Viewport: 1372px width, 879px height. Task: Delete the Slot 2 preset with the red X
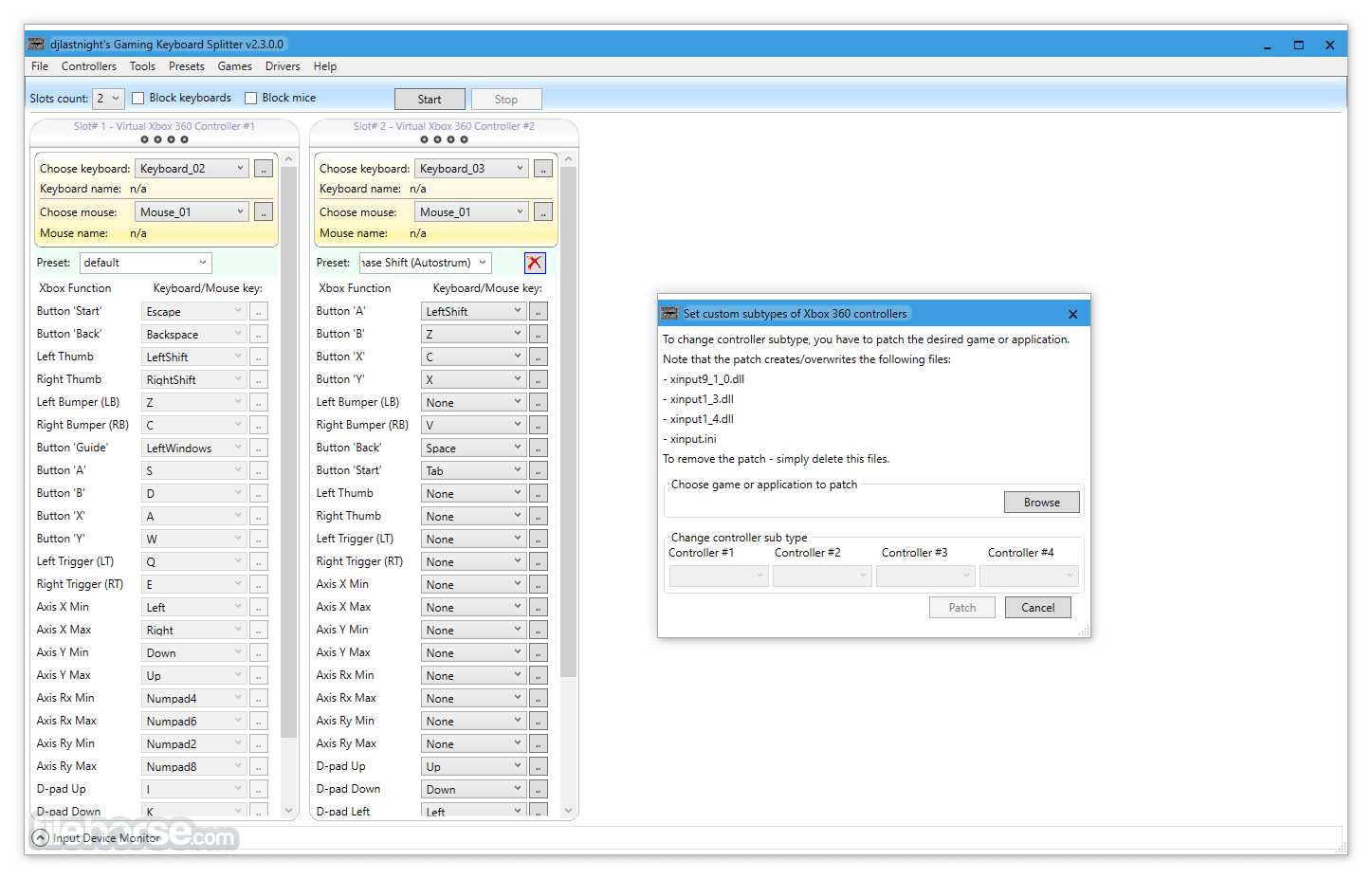click(x=535, y=263)
